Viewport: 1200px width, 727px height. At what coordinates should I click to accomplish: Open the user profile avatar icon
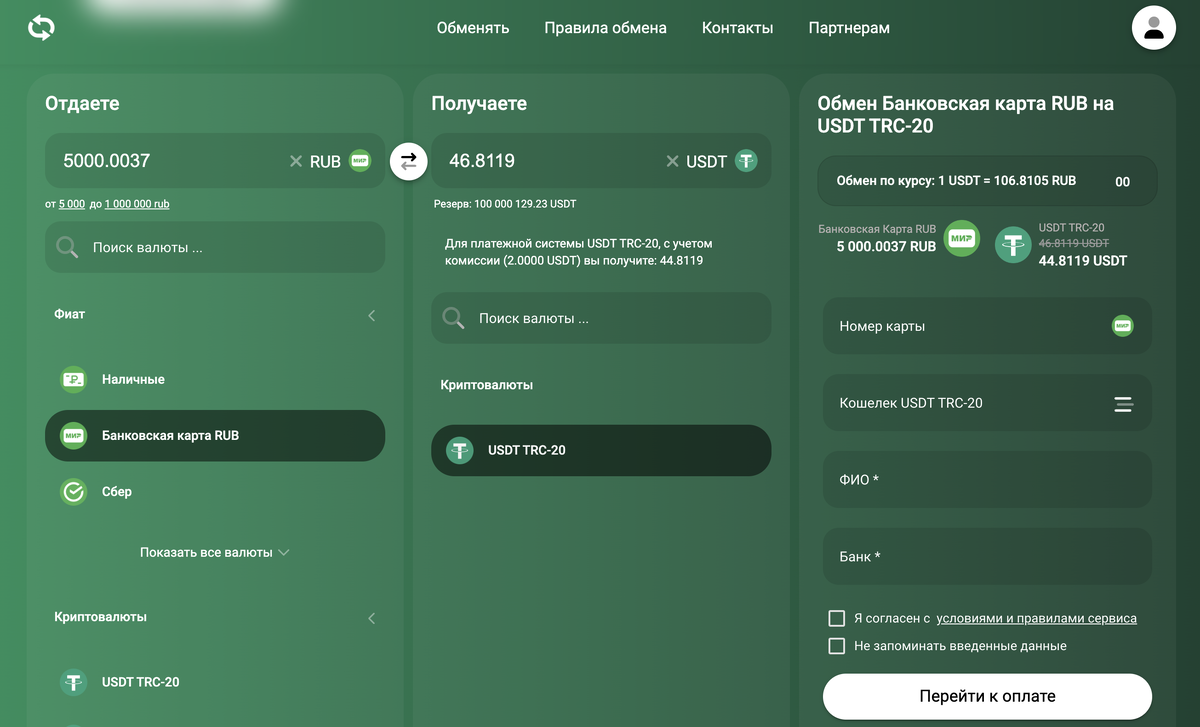(1153, 28)
